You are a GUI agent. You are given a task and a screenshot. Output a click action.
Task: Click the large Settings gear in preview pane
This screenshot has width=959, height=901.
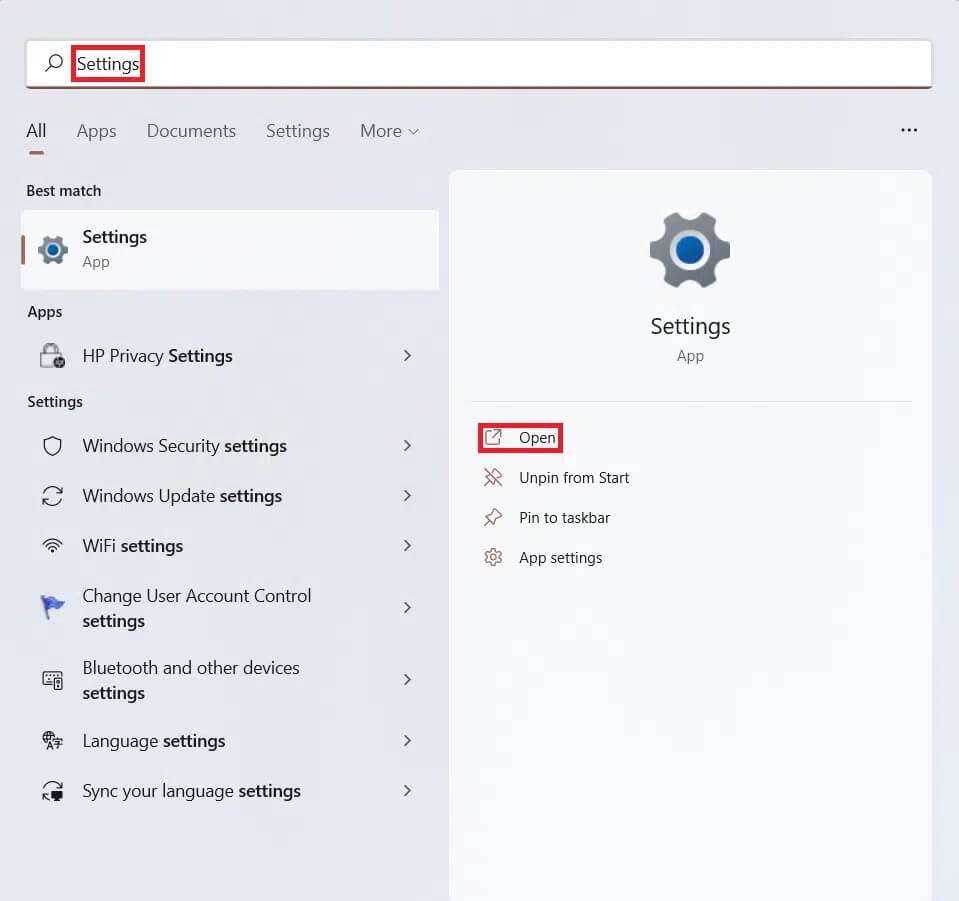690,250
